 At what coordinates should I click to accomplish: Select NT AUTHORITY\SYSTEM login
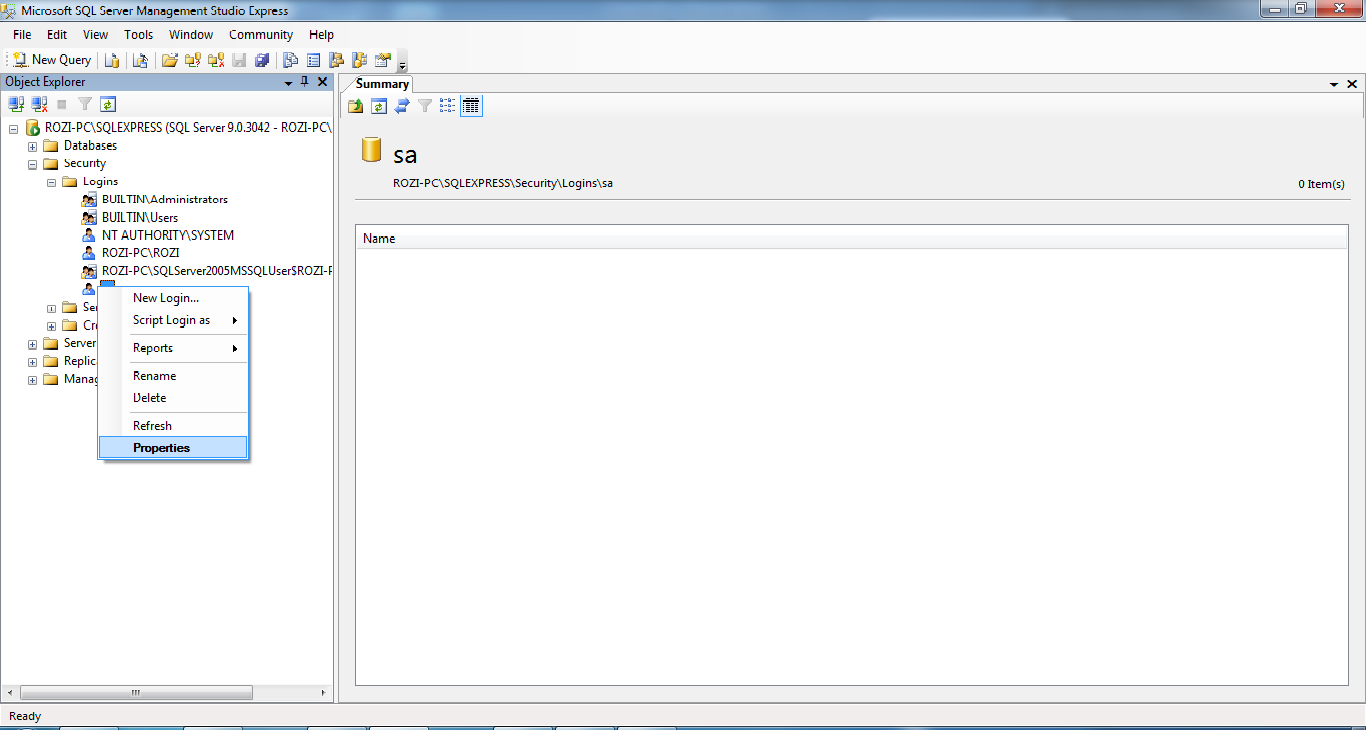[167, 236]
